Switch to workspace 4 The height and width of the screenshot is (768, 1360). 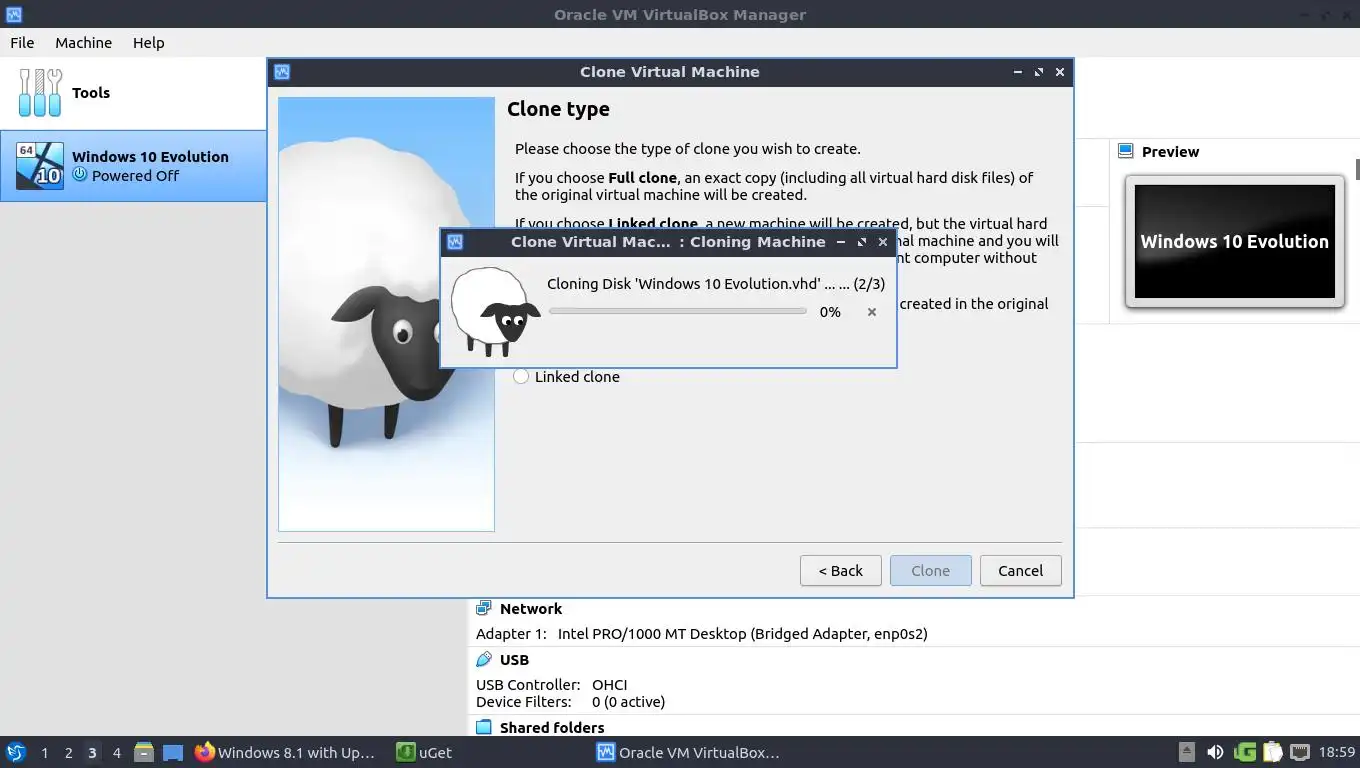click(116, 752)
